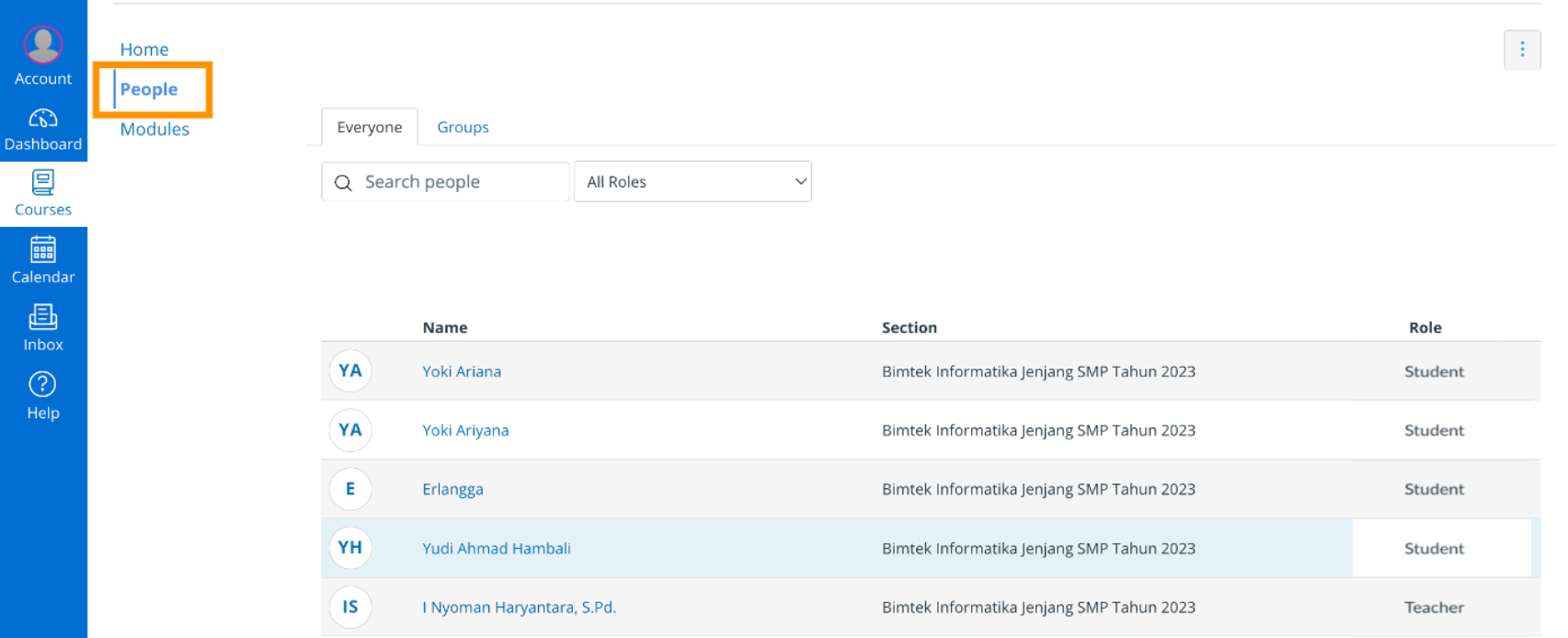Go to the Dashboard

tap(43, 130)
